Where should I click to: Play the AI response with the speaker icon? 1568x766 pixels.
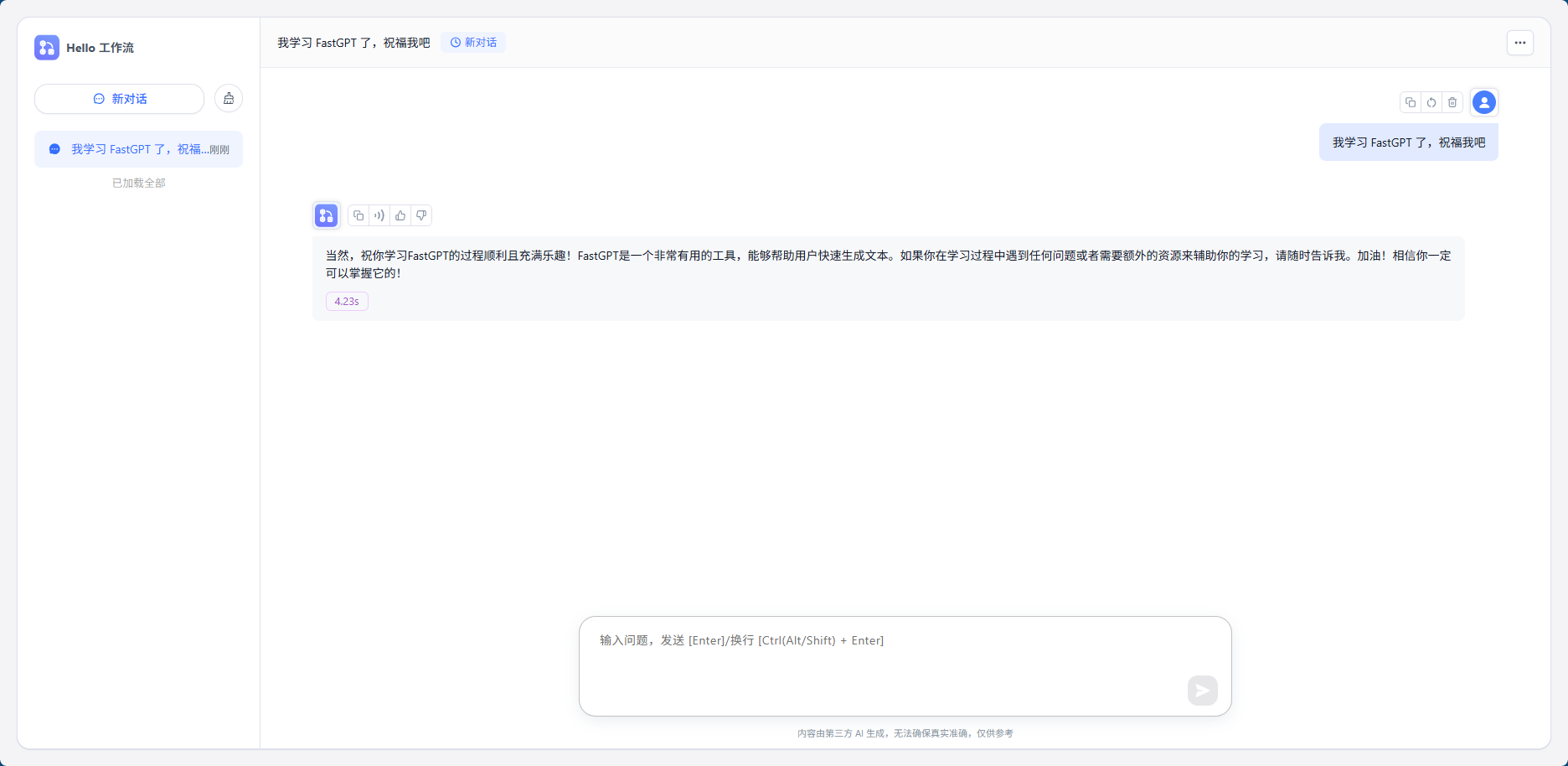point(379,215)
